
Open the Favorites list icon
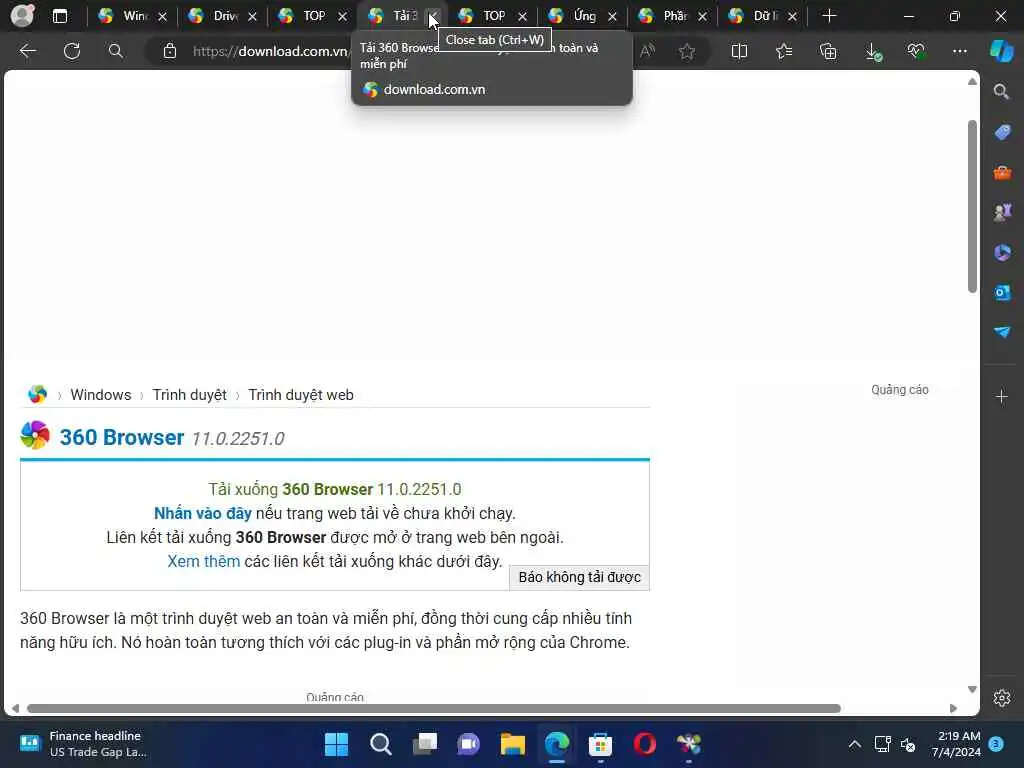point(784,51)
